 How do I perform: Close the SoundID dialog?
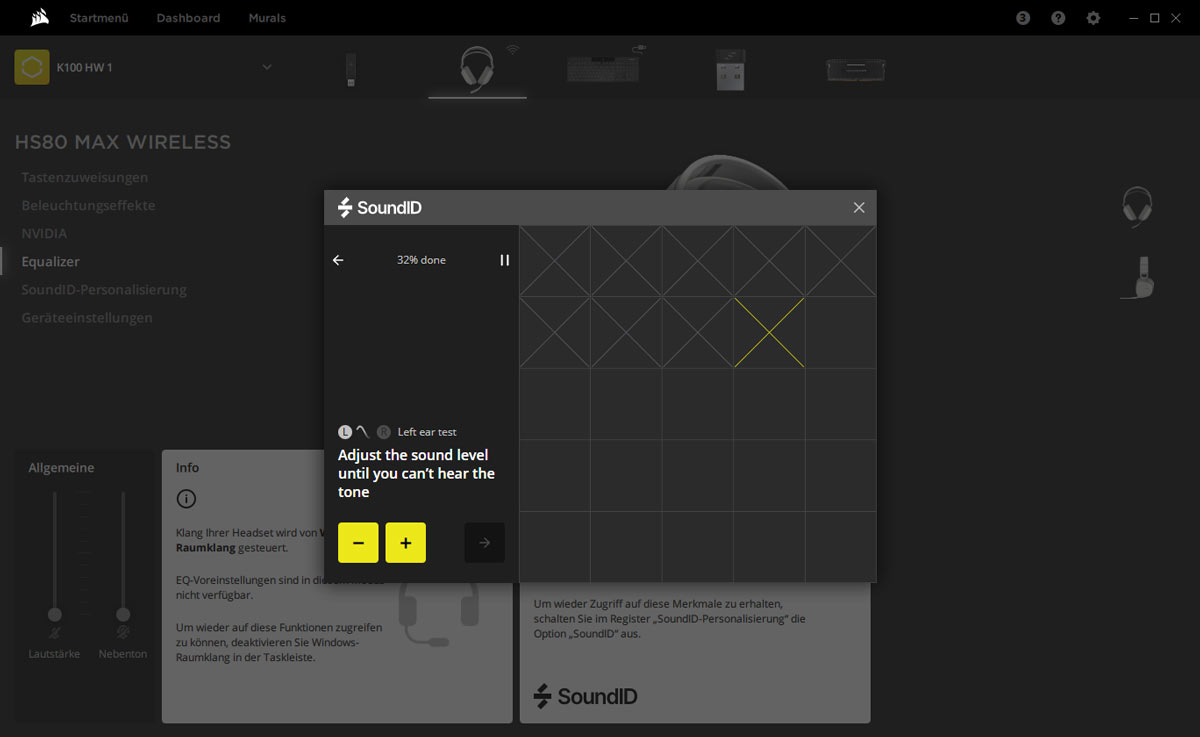pos(858,208)
